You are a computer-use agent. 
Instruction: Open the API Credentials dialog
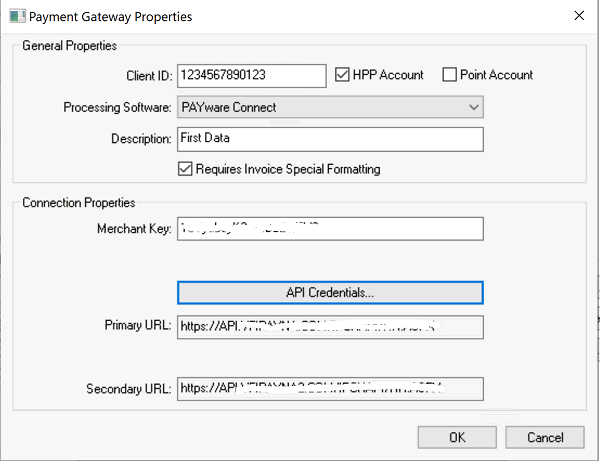click(329, 292)
